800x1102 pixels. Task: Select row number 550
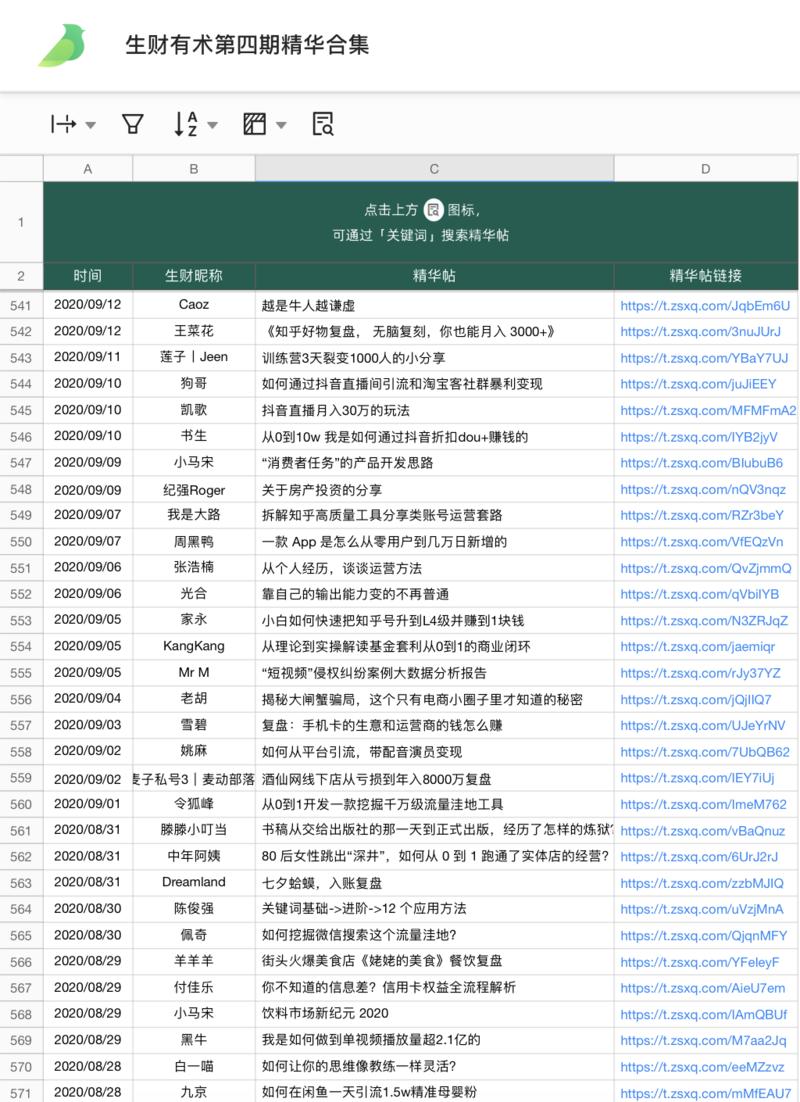(21, 541)
